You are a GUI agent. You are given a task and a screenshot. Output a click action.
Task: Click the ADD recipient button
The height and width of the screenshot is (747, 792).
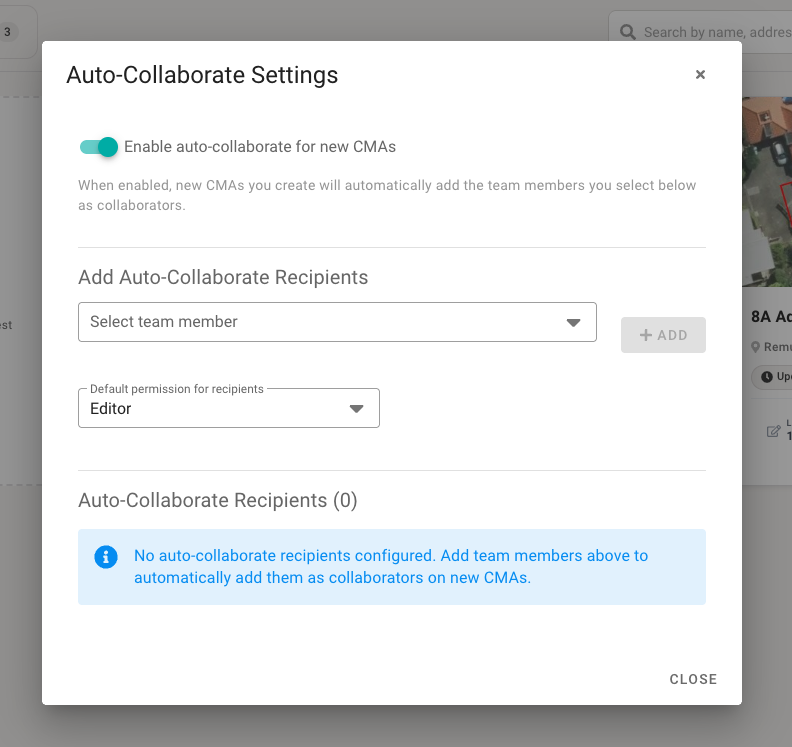tap(663, 335)
